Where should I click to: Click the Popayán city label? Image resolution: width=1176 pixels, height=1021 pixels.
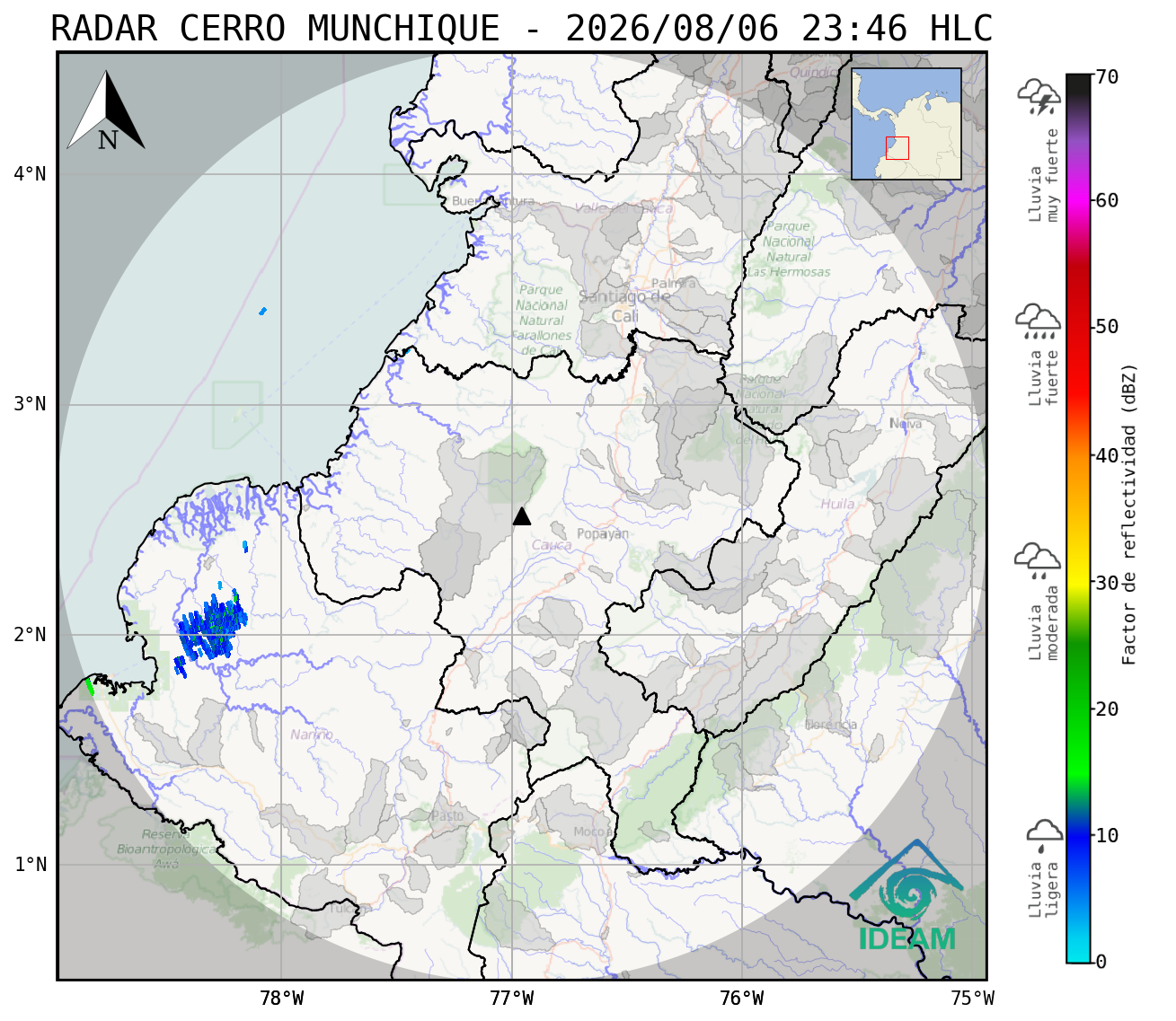tap(603, 533)
